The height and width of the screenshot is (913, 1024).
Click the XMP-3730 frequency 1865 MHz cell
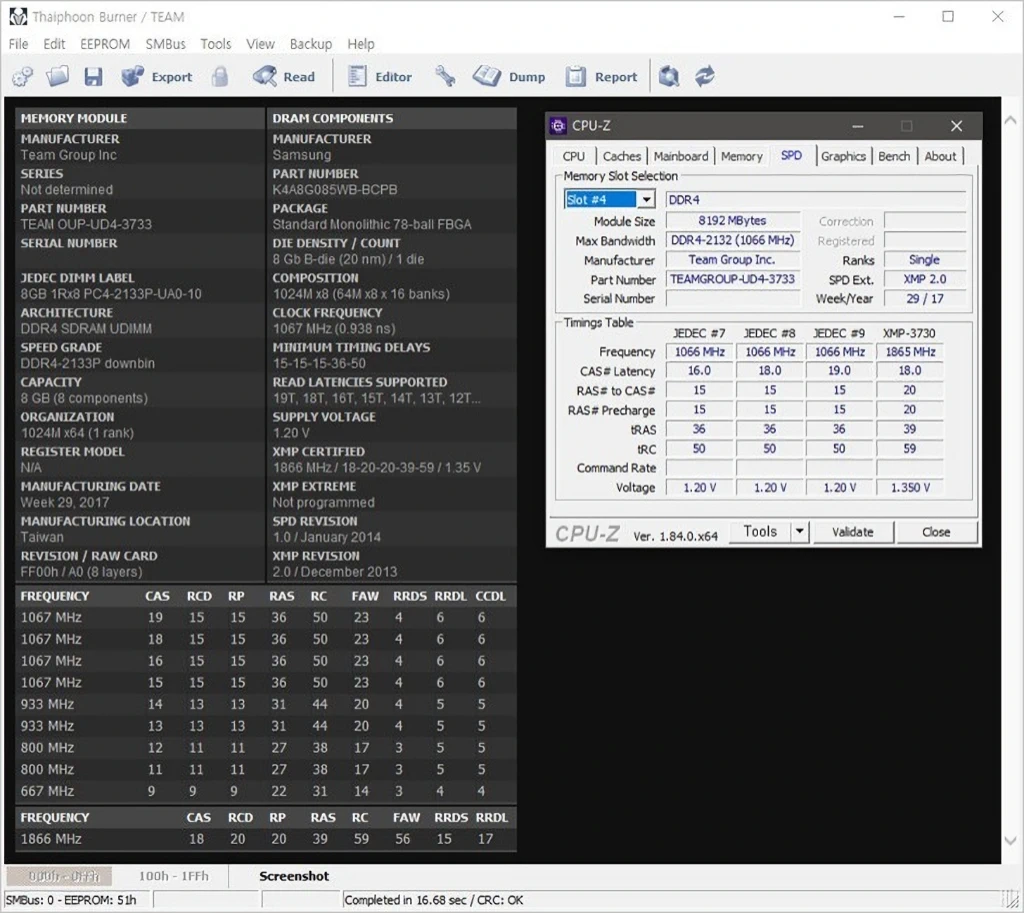[910, 351]
